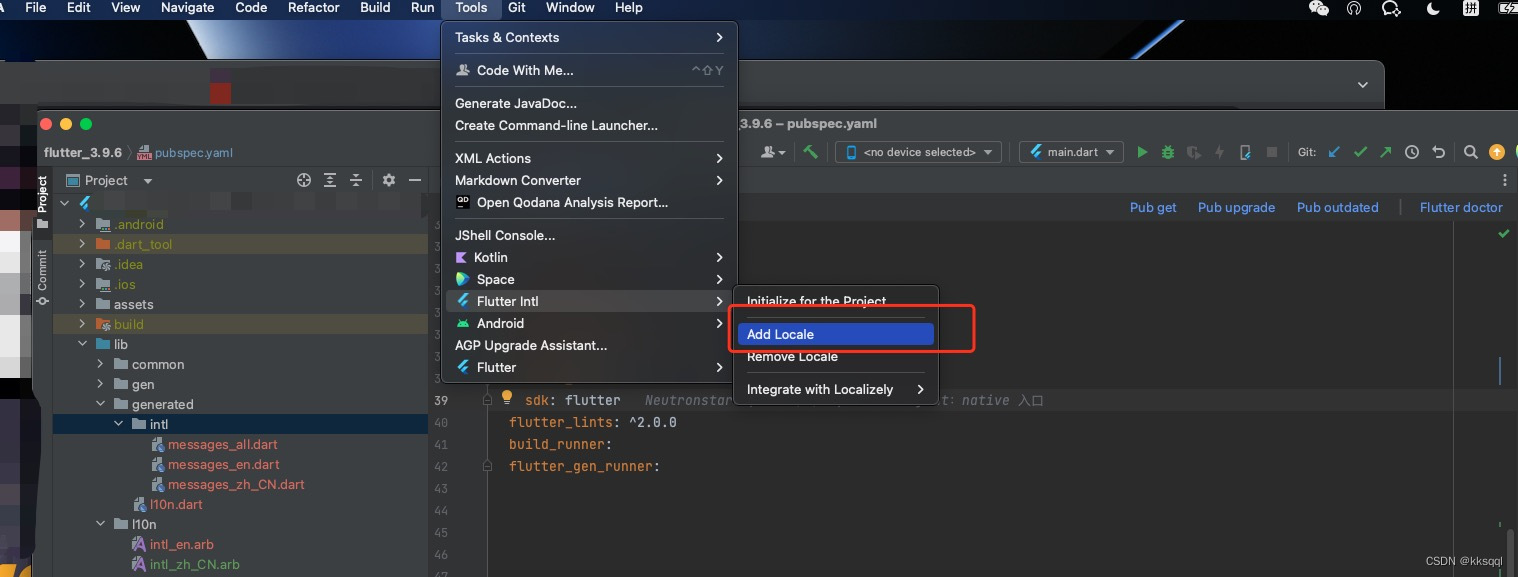
Task: Click the code folding marker on line 42
Action: [488, 466]
